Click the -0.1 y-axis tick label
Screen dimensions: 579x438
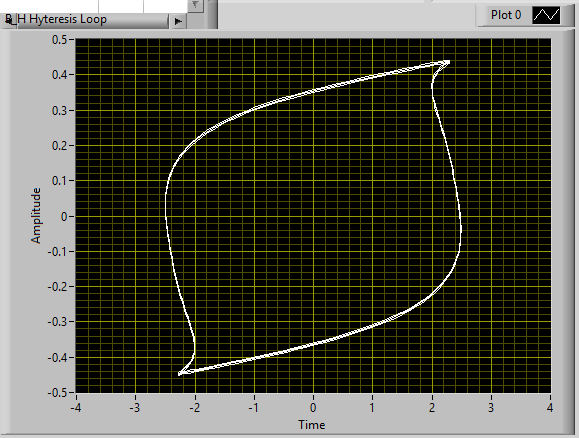tap(57, 251)
